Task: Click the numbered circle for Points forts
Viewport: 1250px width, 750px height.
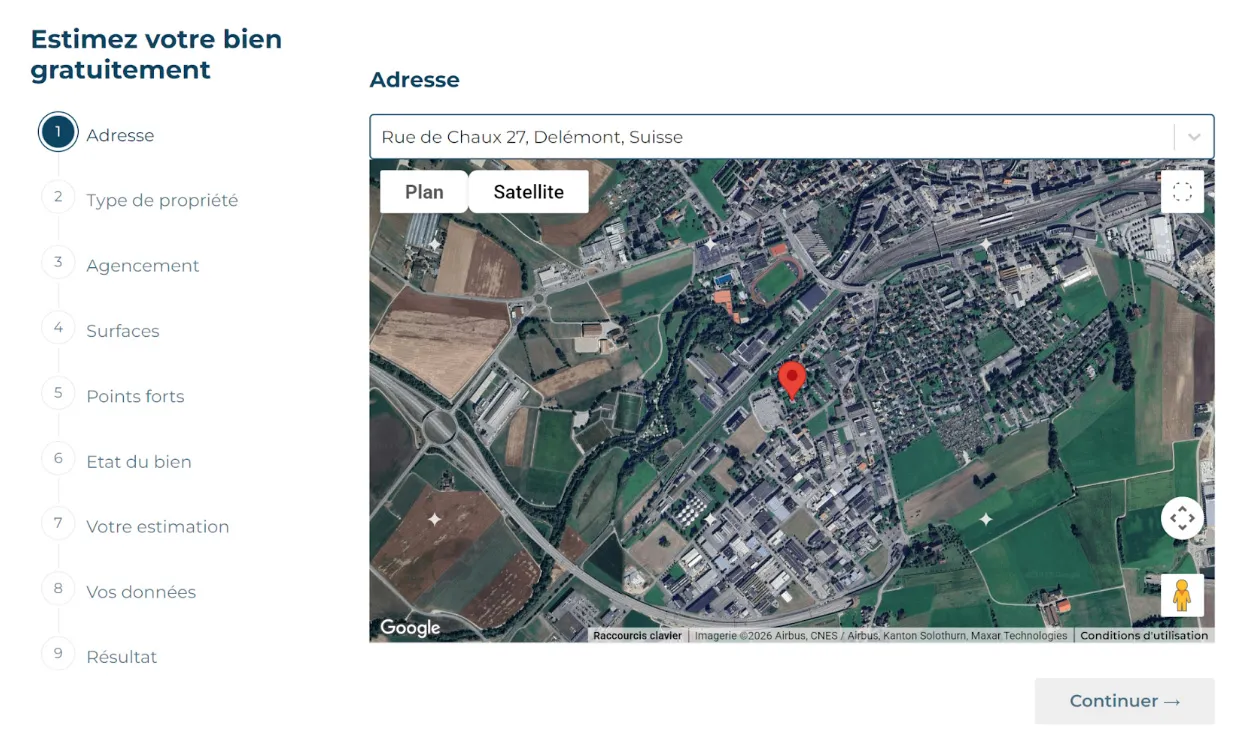Action: click(x=57, y=393)
